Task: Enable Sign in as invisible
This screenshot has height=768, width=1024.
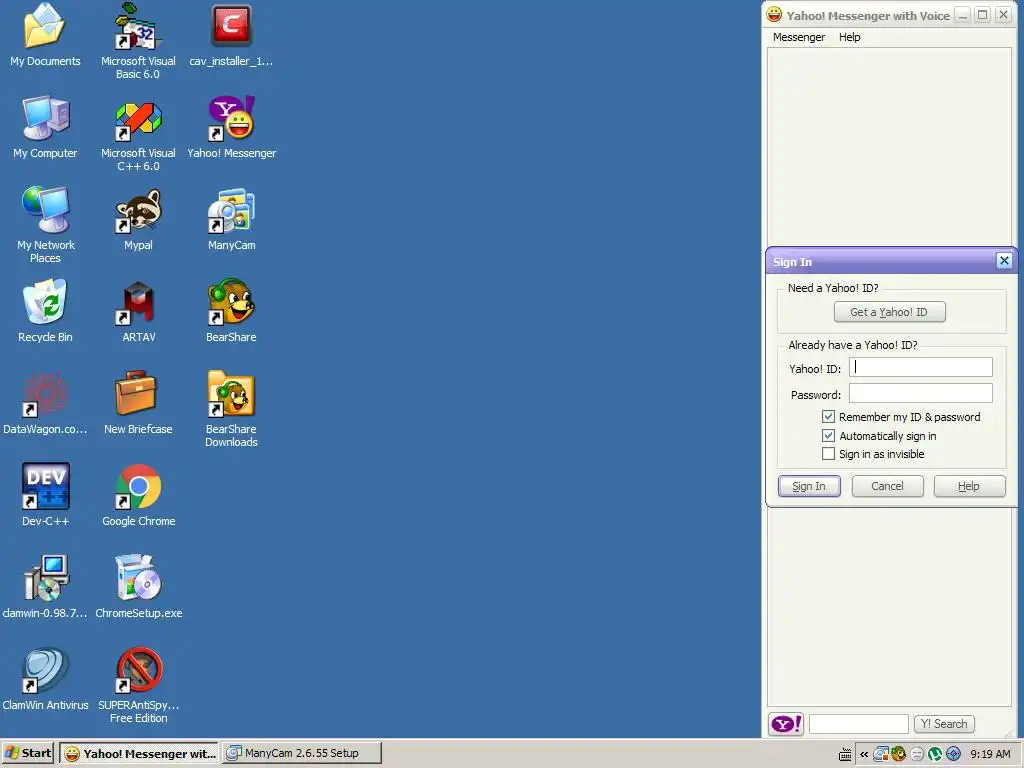Action: coord(829,454)
